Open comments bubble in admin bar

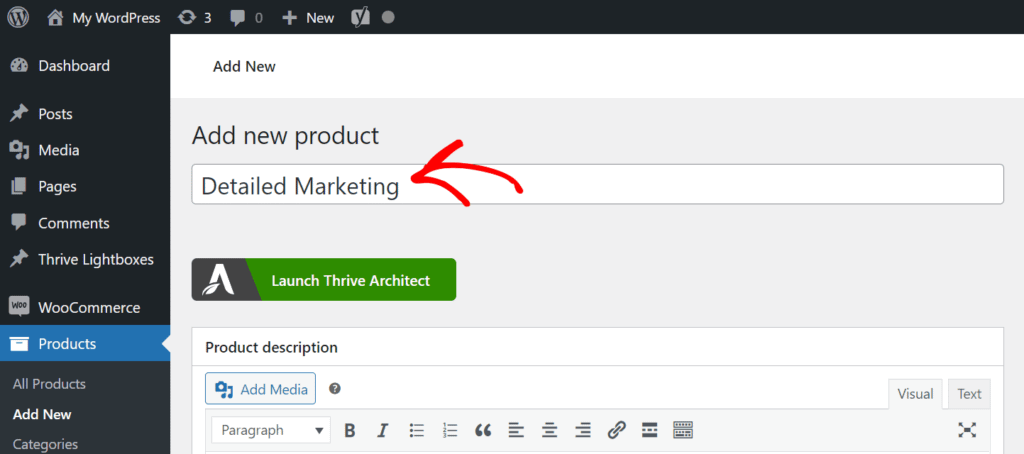click(x=246, y=17)
